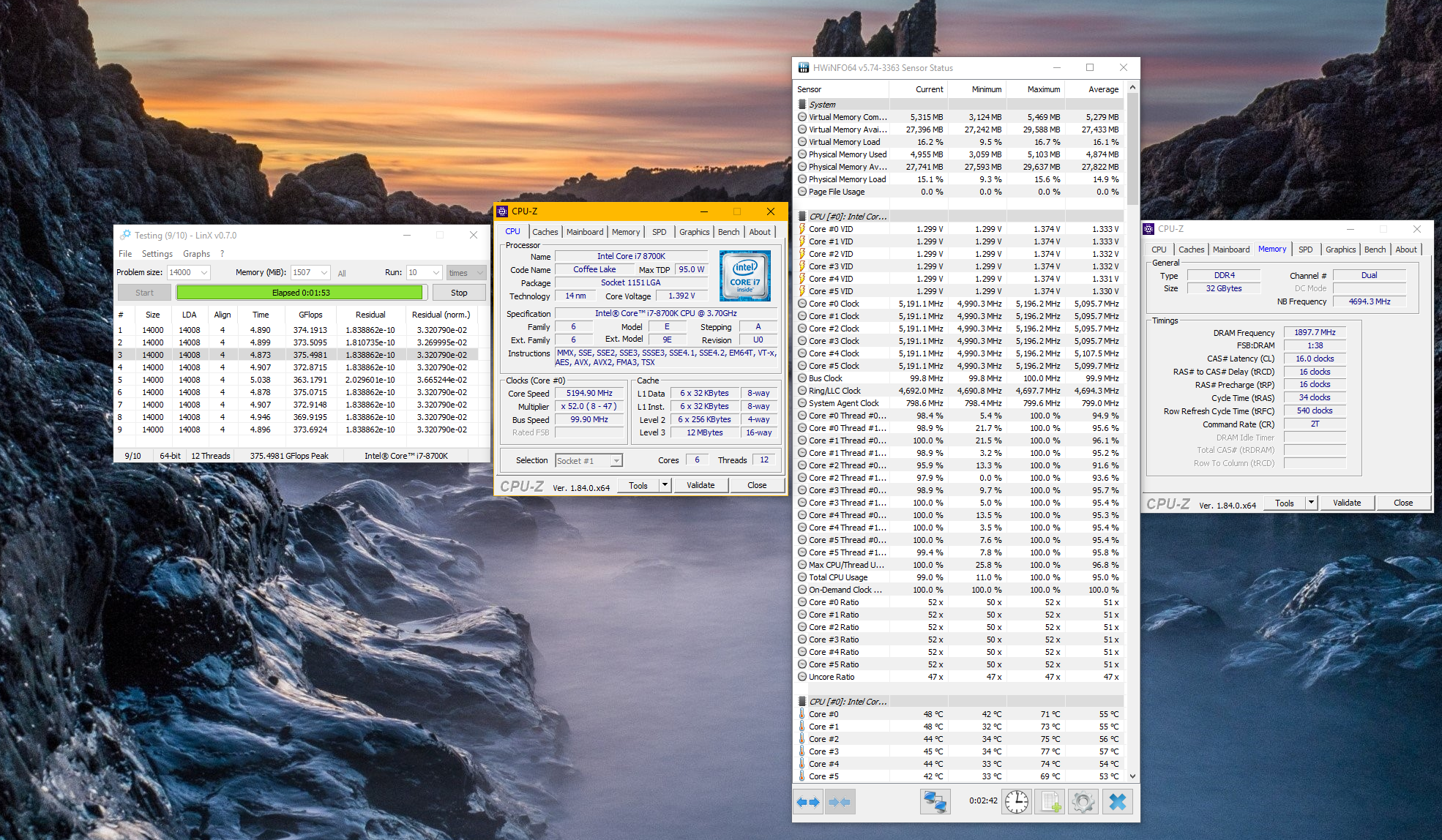1442x840 pixels.
Task: Reset sensor min/max with the clock icon
Action: tap(1016, 802)
